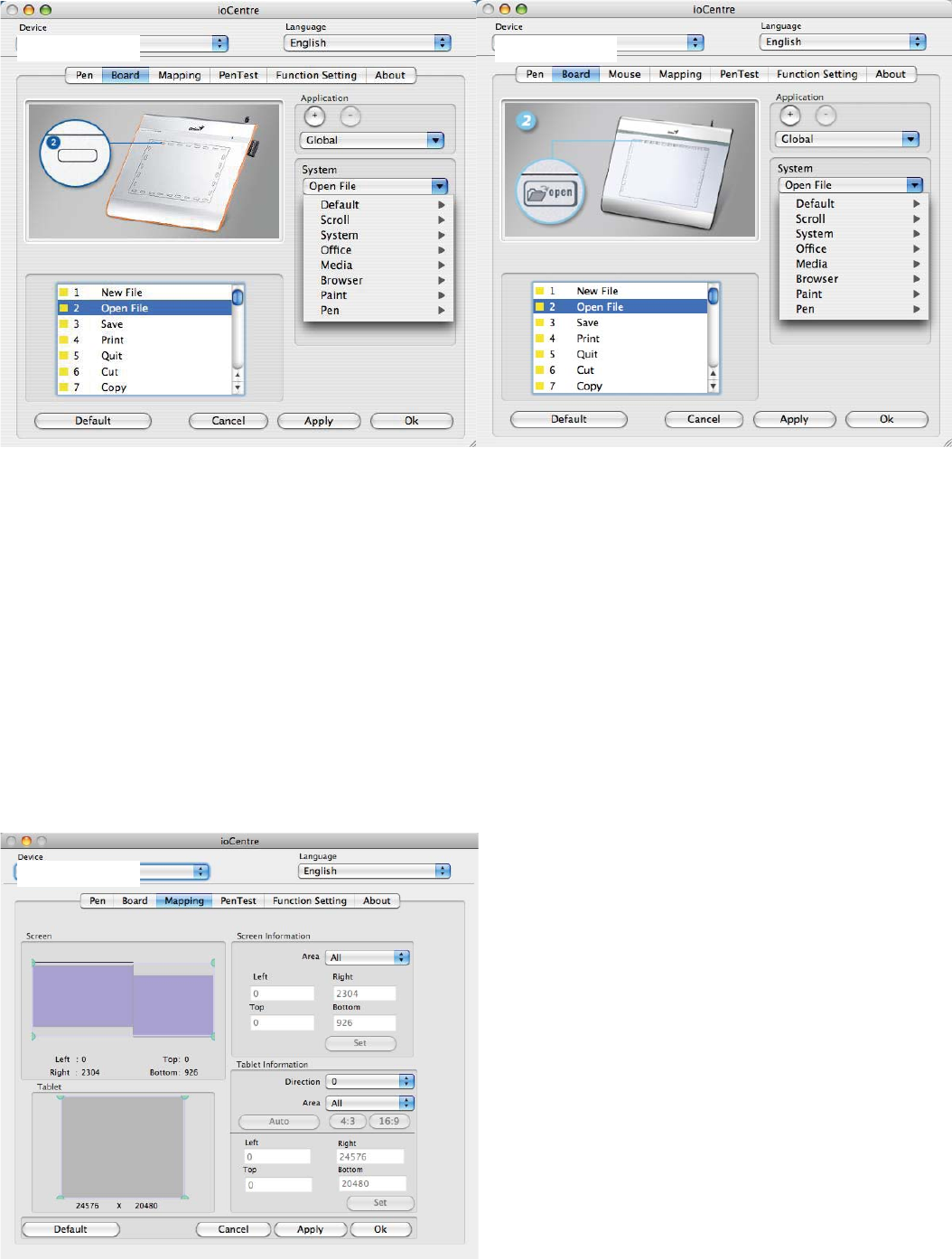Click Auto button in Tablet Information
Screen dimensions: 952x1259
[x=279, y=1122]
